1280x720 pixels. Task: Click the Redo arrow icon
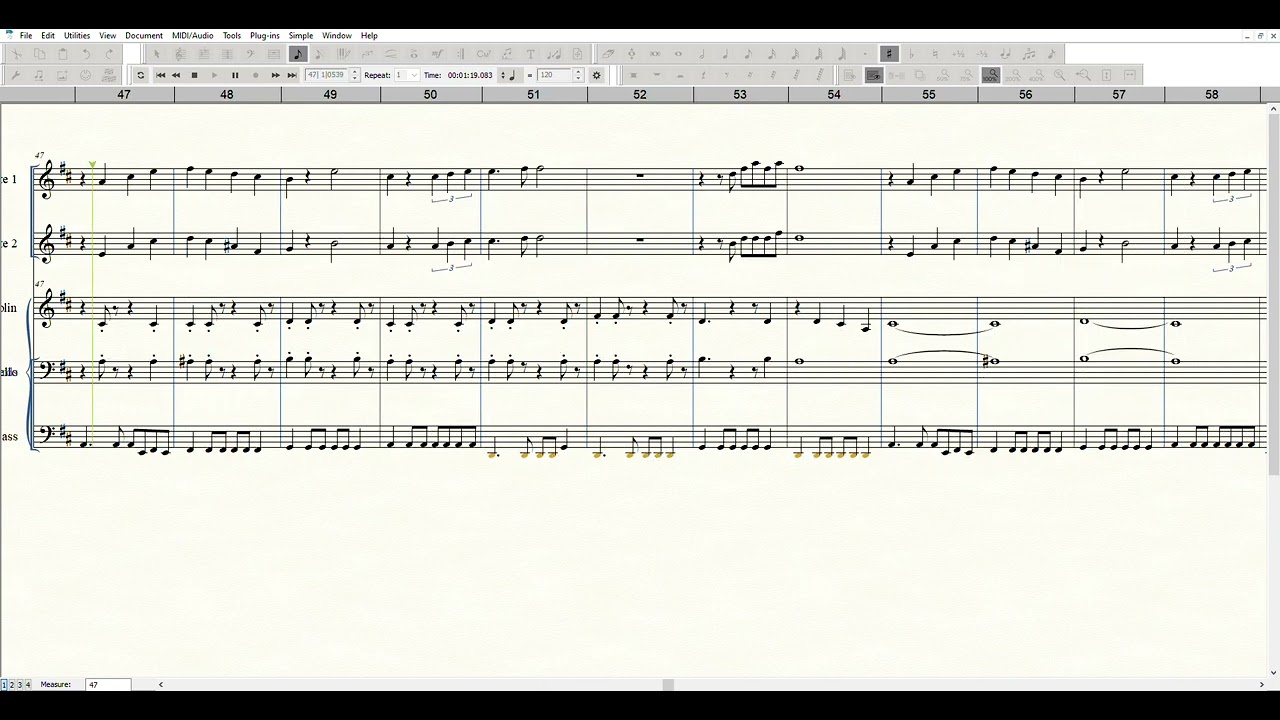click(x=109, y=54)
